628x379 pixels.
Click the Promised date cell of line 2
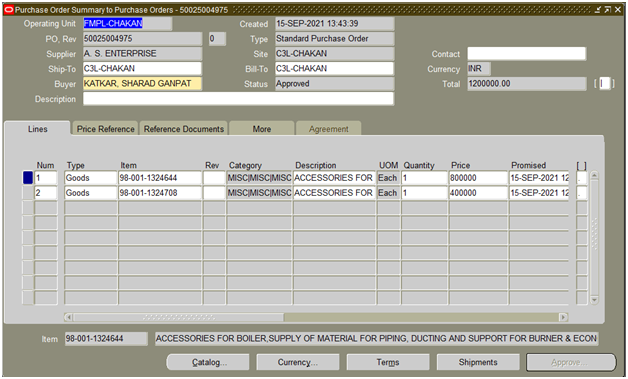[539, 193]
